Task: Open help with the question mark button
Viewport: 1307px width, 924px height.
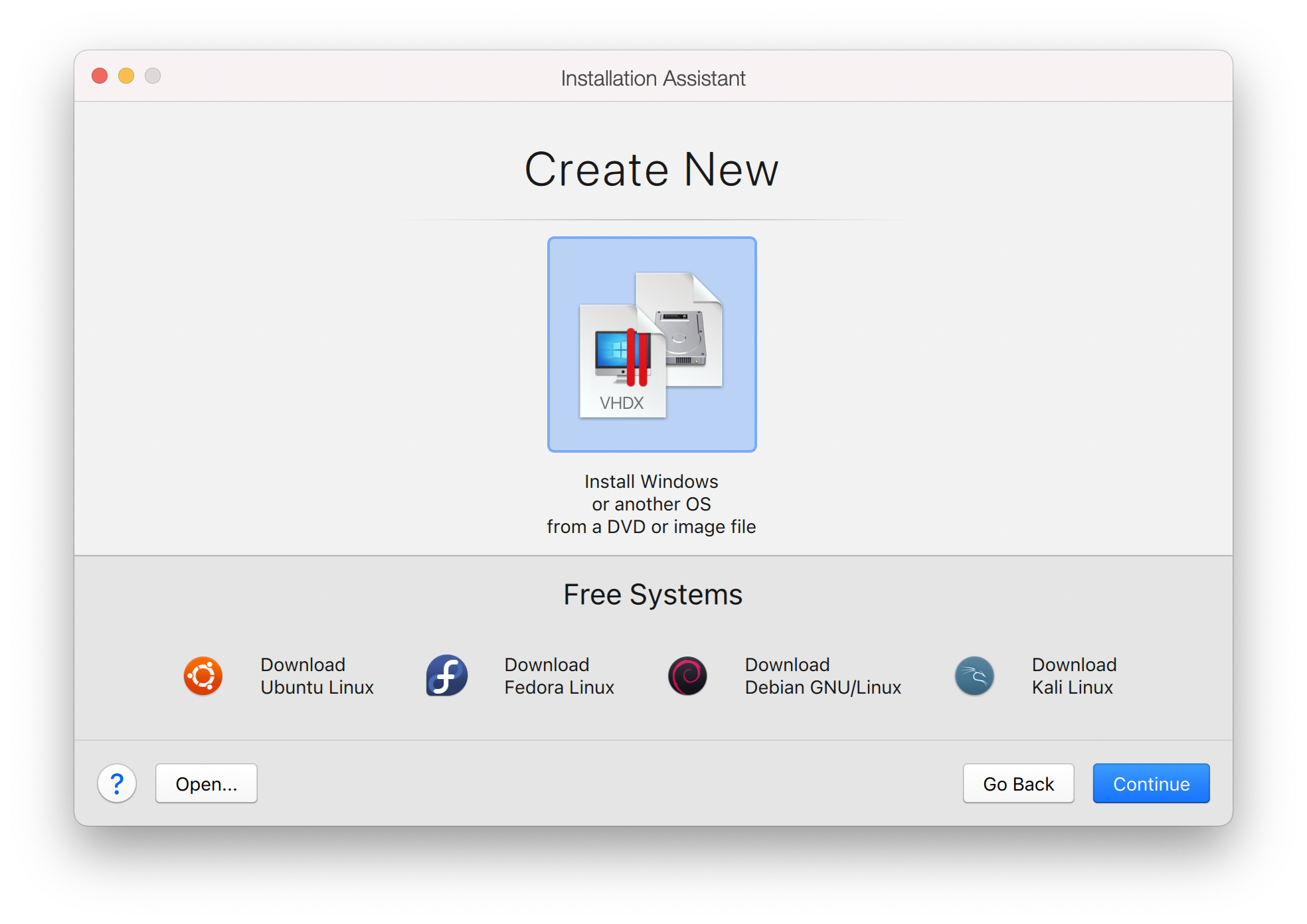Action: (x=117, y=783)
